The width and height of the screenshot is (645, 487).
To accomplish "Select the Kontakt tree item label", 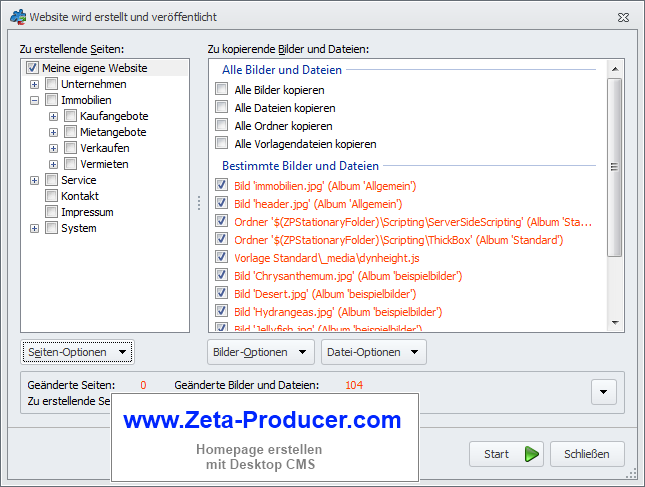I will point(80,196).
